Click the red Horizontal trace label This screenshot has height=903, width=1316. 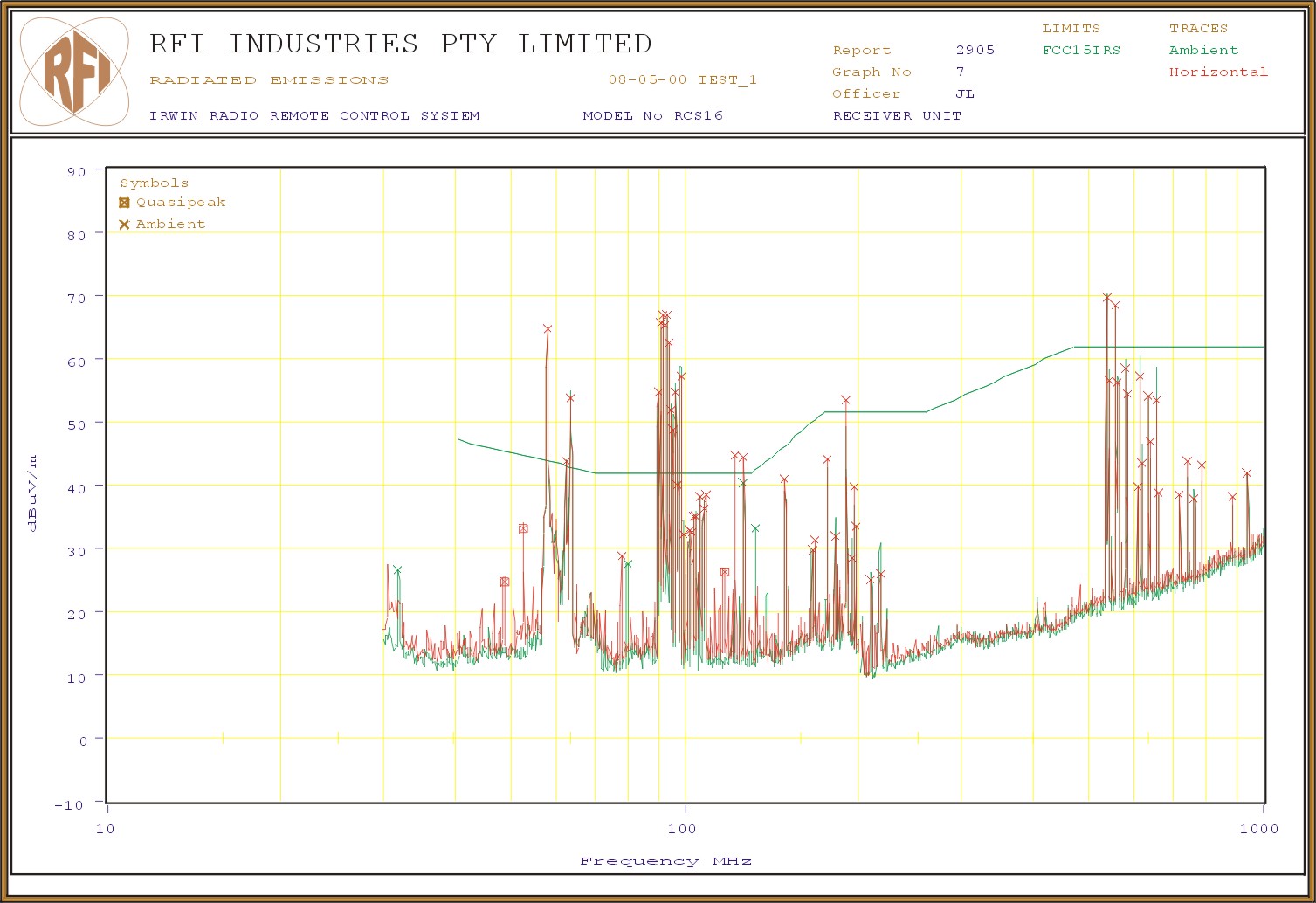coord(1218,72)
